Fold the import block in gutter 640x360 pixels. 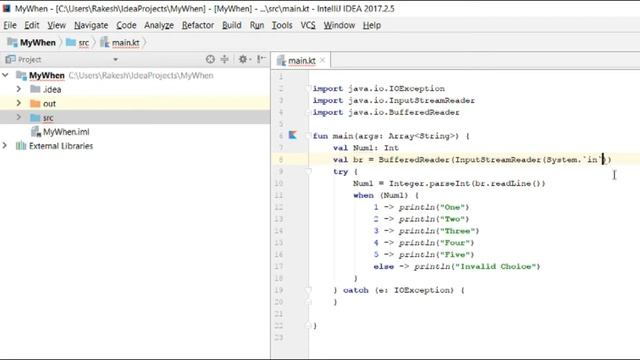309,89
